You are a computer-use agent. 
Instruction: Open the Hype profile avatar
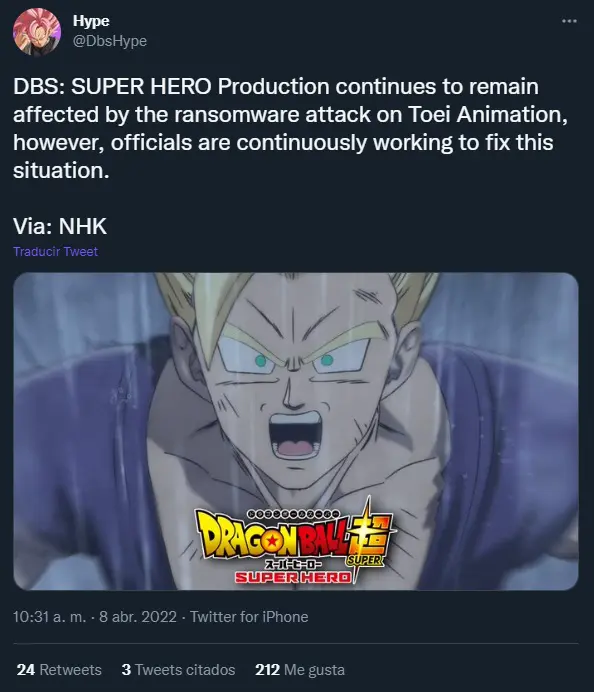pyautogui.click(x=37, y=31)
